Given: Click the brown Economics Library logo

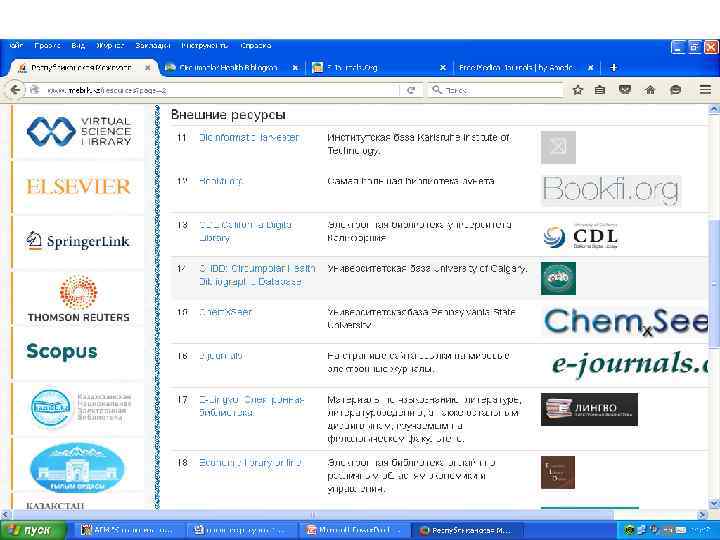Looking at the screenshot, I should pos(558,472).
